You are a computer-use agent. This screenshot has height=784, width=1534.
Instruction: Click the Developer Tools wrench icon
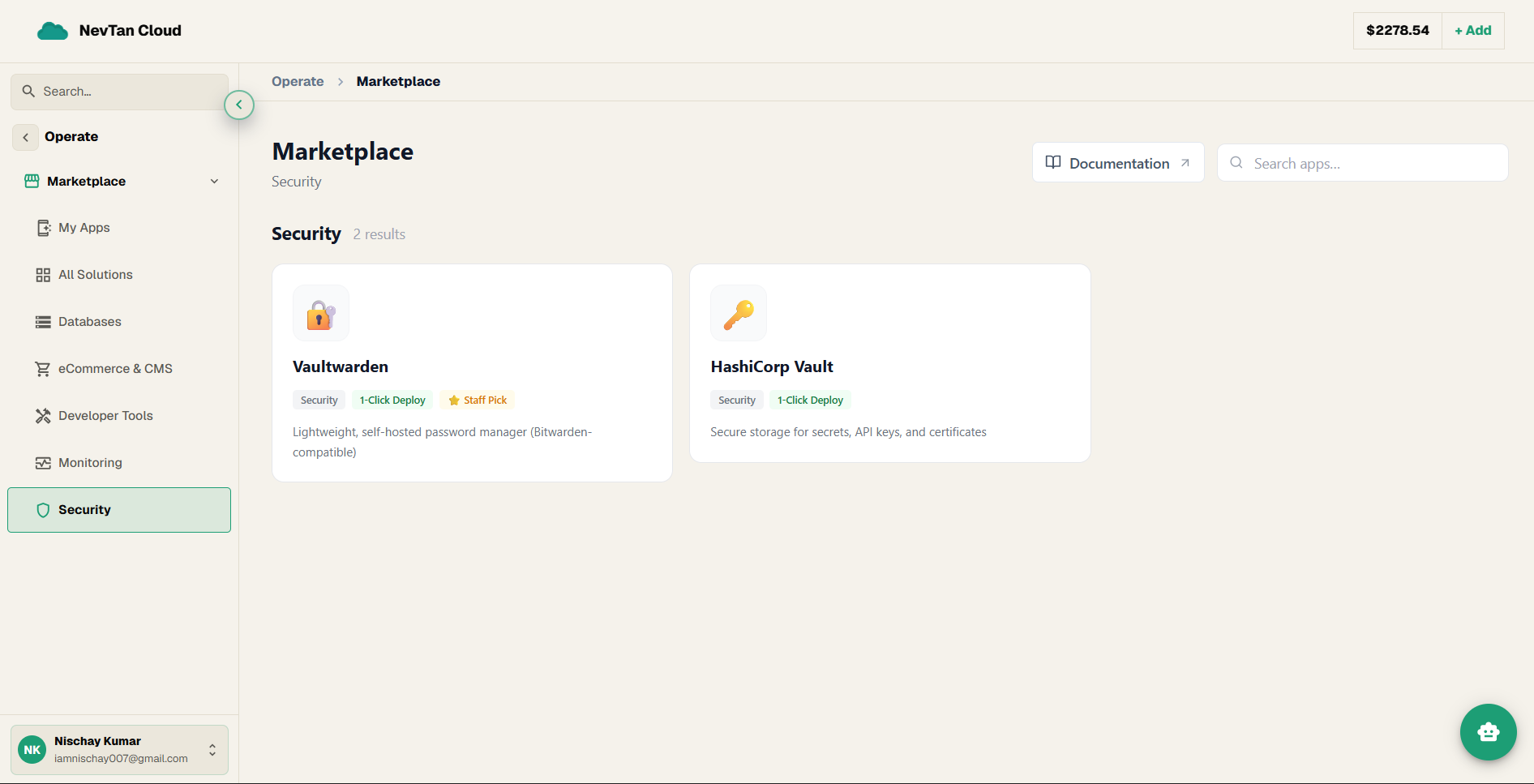(x=43, y=416)
